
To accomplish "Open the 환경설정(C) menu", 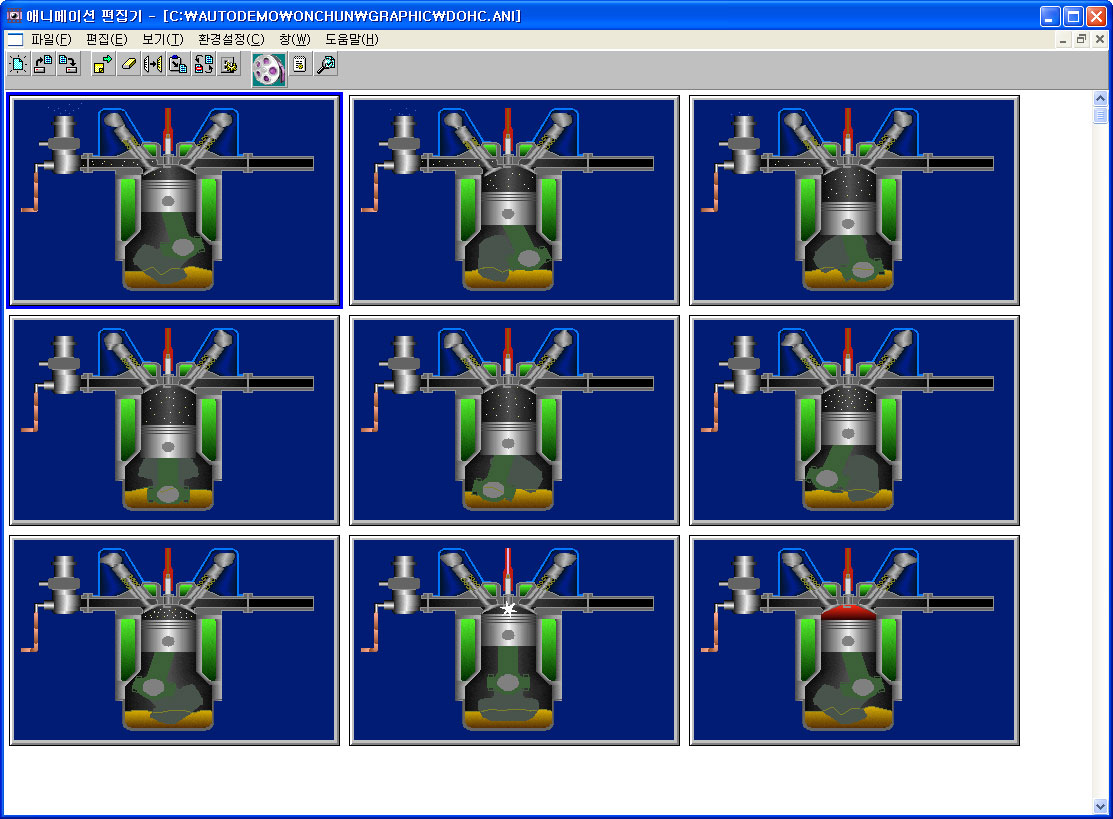I will 231,39.
